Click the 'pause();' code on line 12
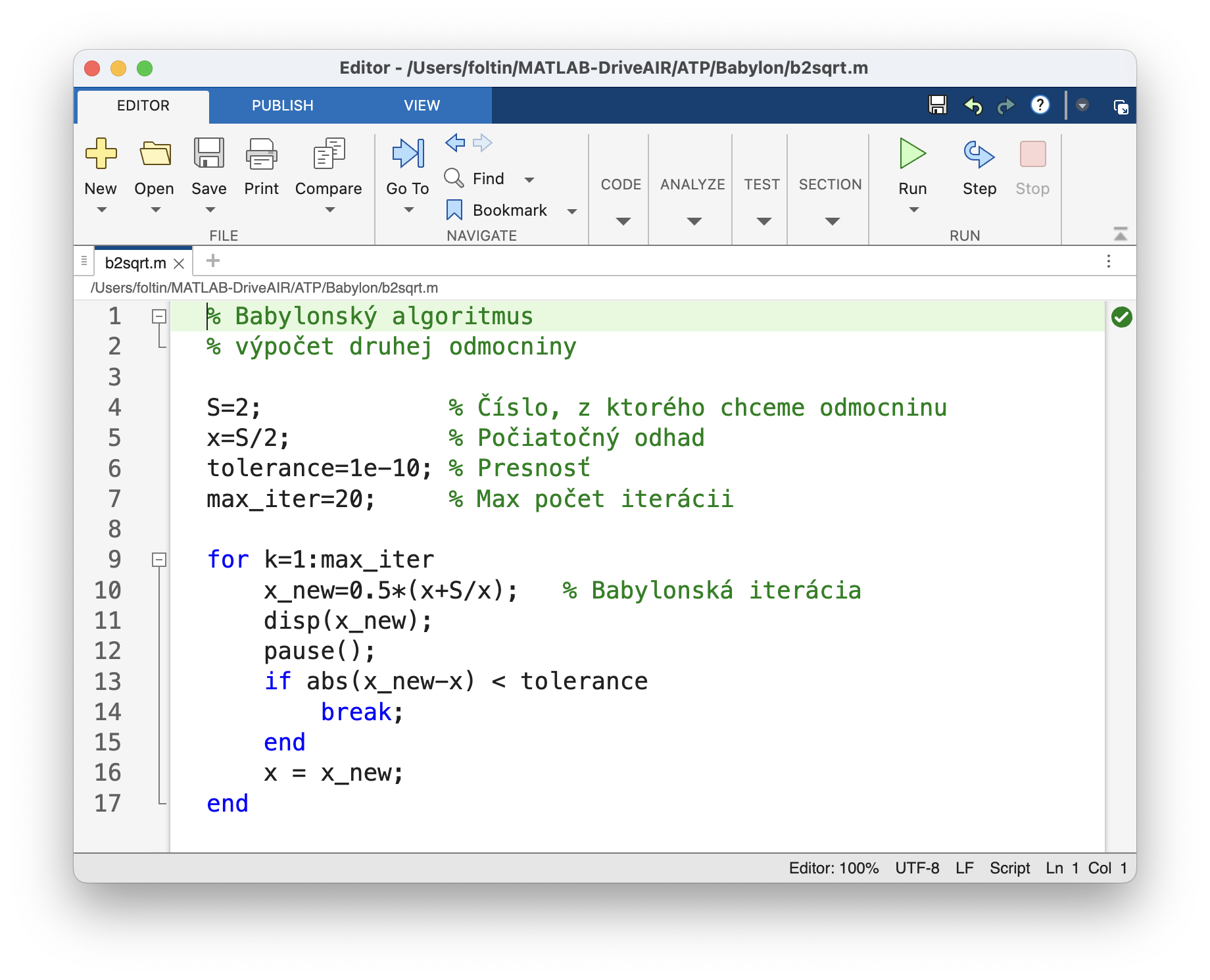 point(320,651)
